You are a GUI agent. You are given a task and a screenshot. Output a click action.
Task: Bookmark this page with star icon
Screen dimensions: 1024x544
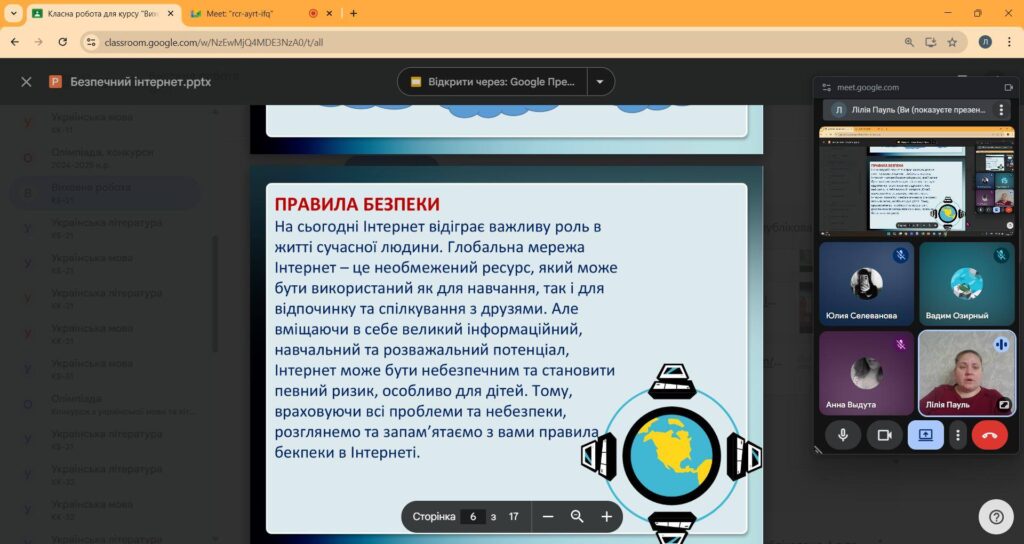tap(953, 42)
